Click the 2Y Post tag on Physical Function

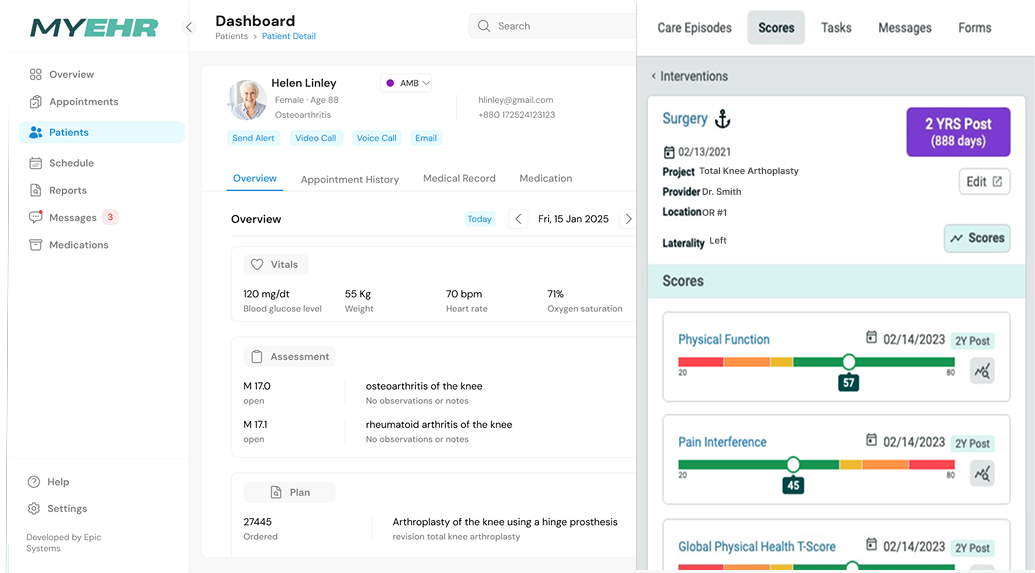tap(972, 341)
